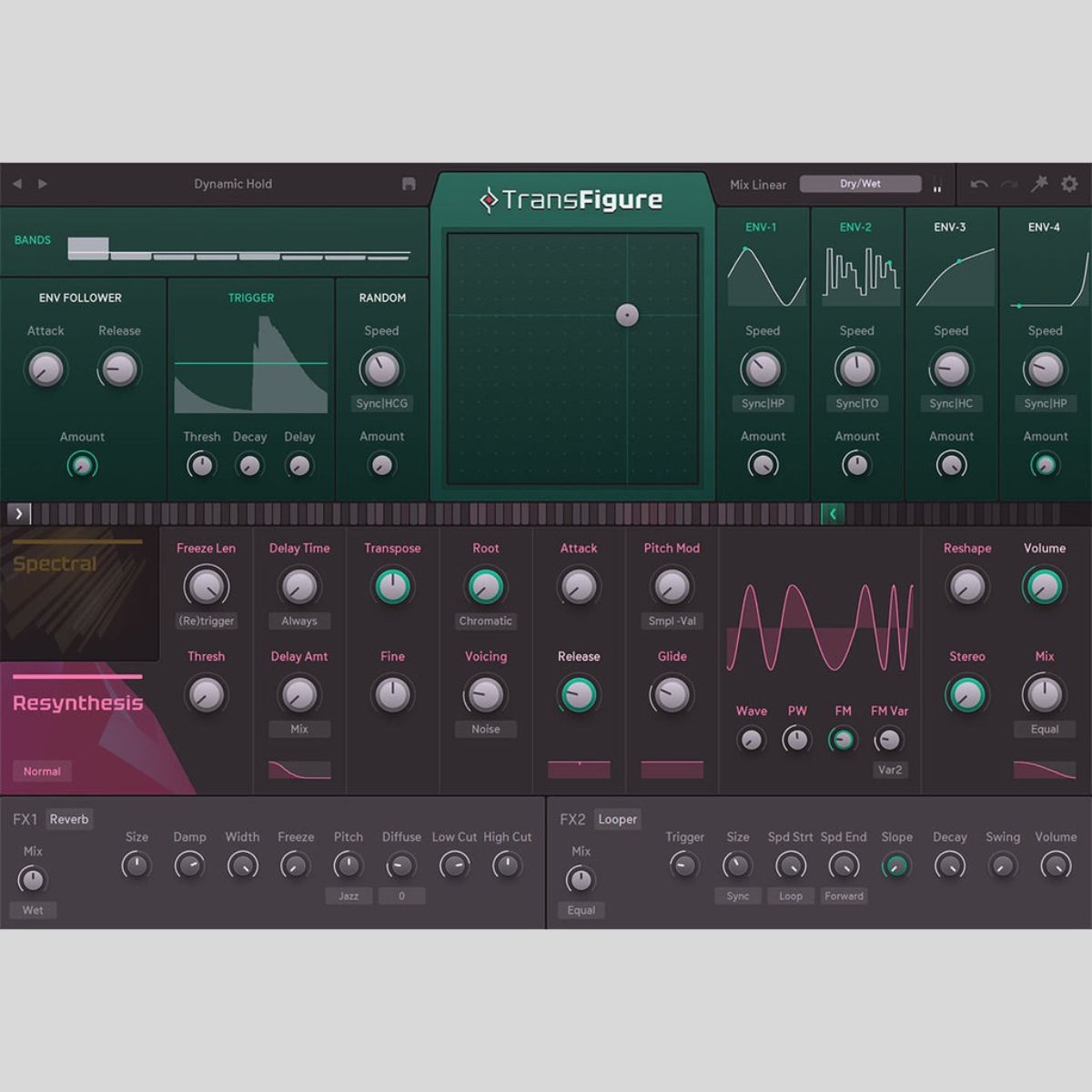Select the ENV-2 envelope tab
Screen dimensions: 1092x1092
click(x=855, y=227)
